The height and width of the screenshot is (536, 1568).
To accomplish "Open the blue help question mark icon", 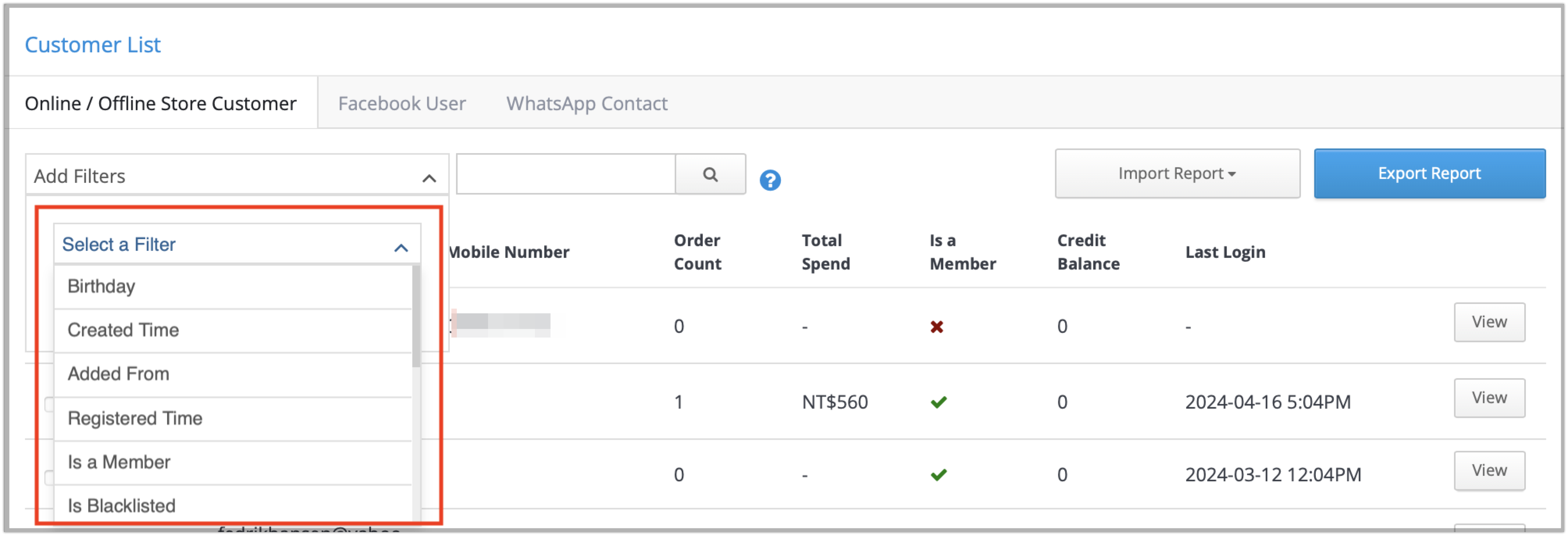I will pos(770,180).
